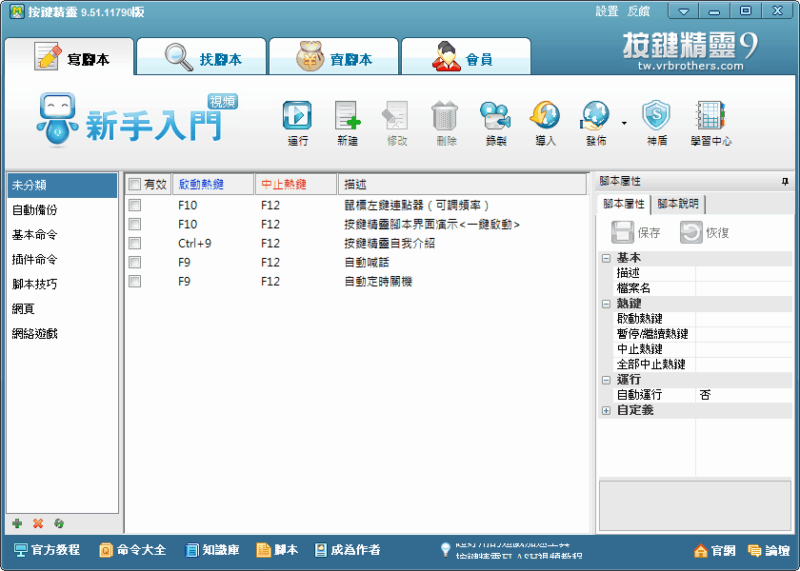Open dropdown arrow next to 發佈
The width and height of the screenshot is (800, 571).
tap(624, 123)
